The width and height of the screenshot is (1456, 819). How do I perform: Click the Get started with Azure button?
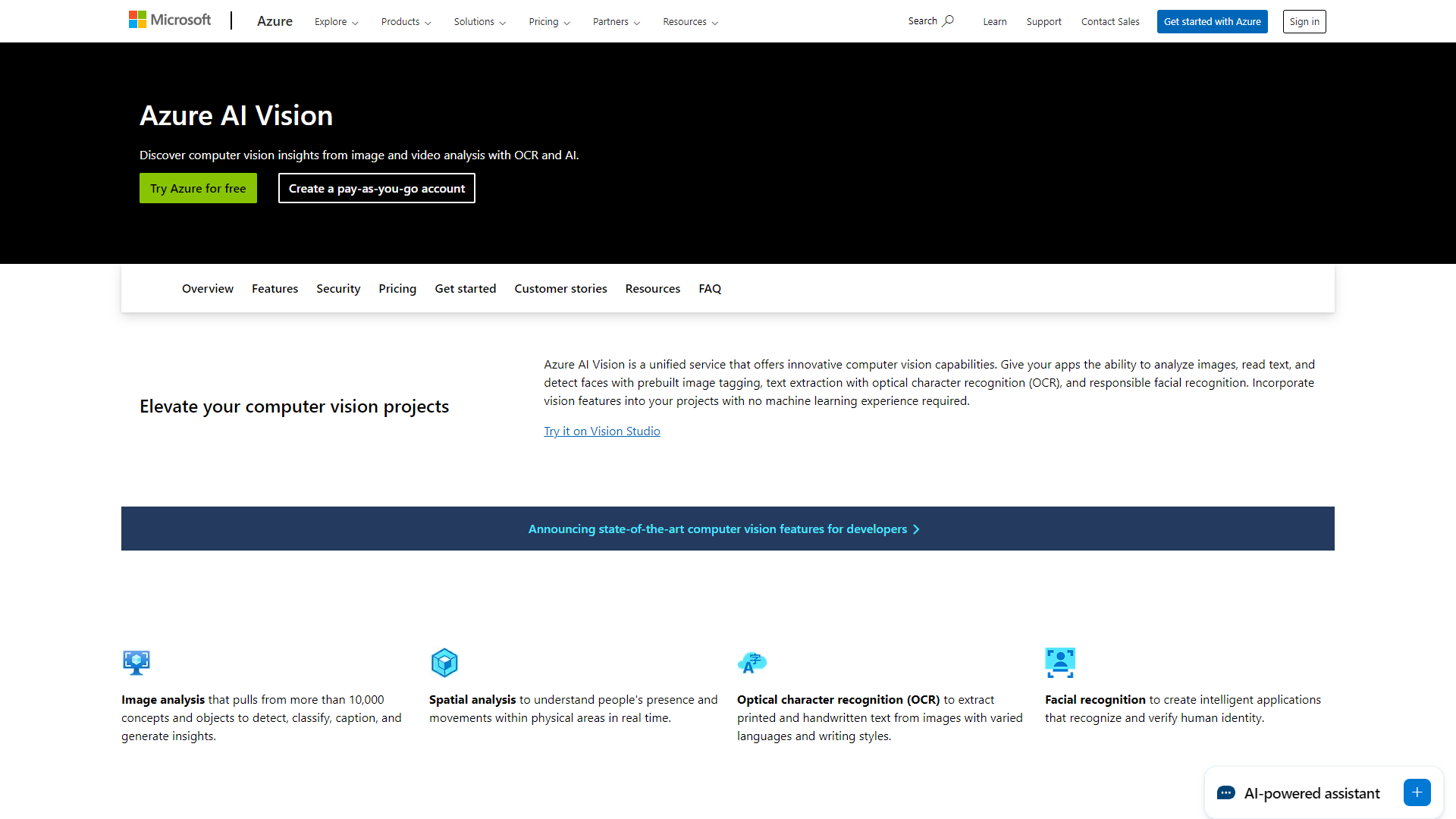tap(1212, 21)
